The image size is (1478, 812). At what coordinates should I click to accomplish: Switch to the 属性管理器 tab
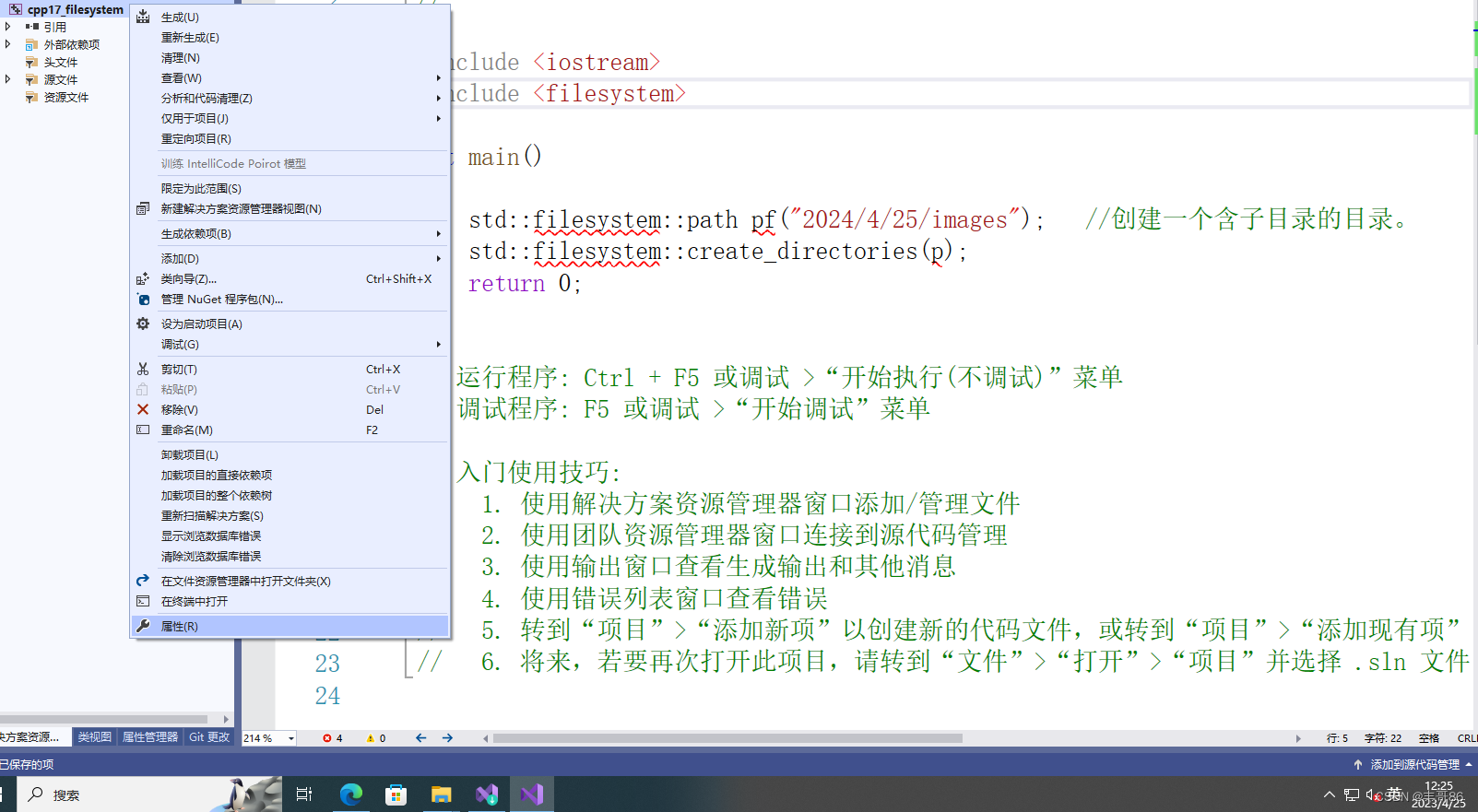coord(150,737)
